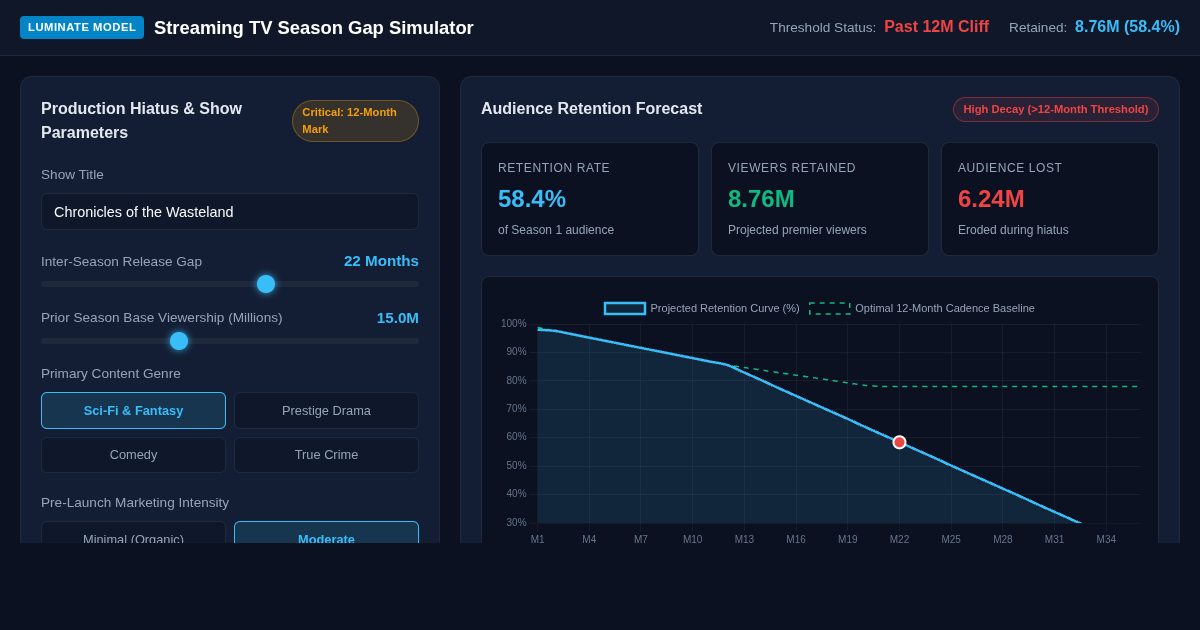Adjust the Prior Season Base Viewership slider handle

[x=179, y=341]
